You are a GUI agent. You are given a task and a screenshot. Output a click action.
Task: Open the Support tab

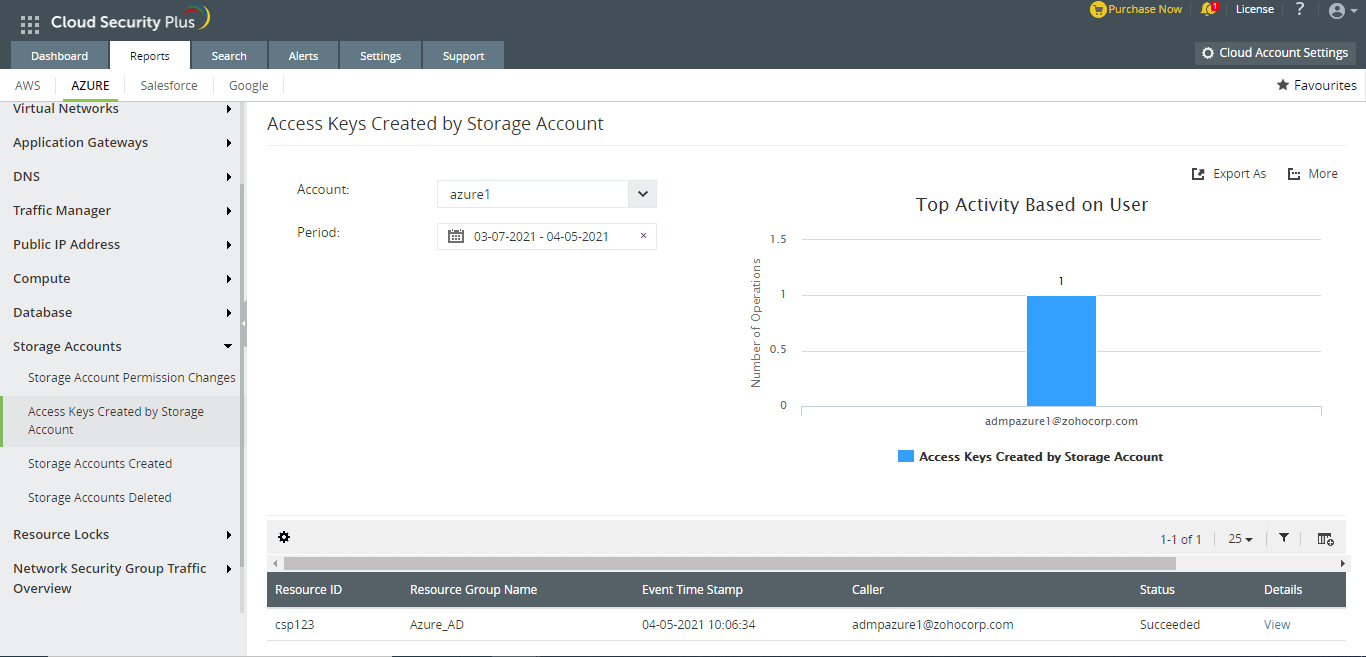pos(463,56)
